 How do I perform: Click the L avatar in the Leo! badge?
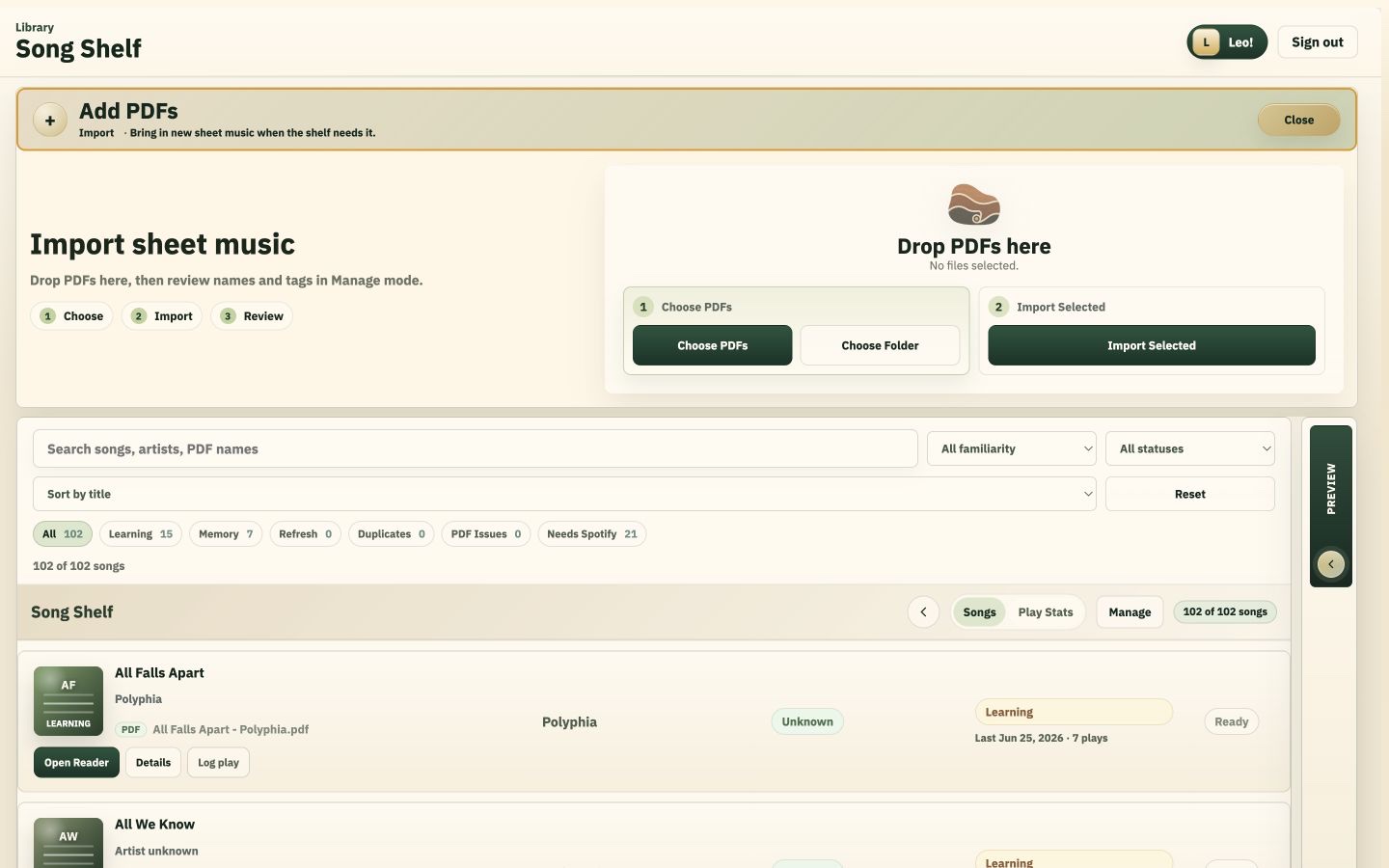(1206, 42)
